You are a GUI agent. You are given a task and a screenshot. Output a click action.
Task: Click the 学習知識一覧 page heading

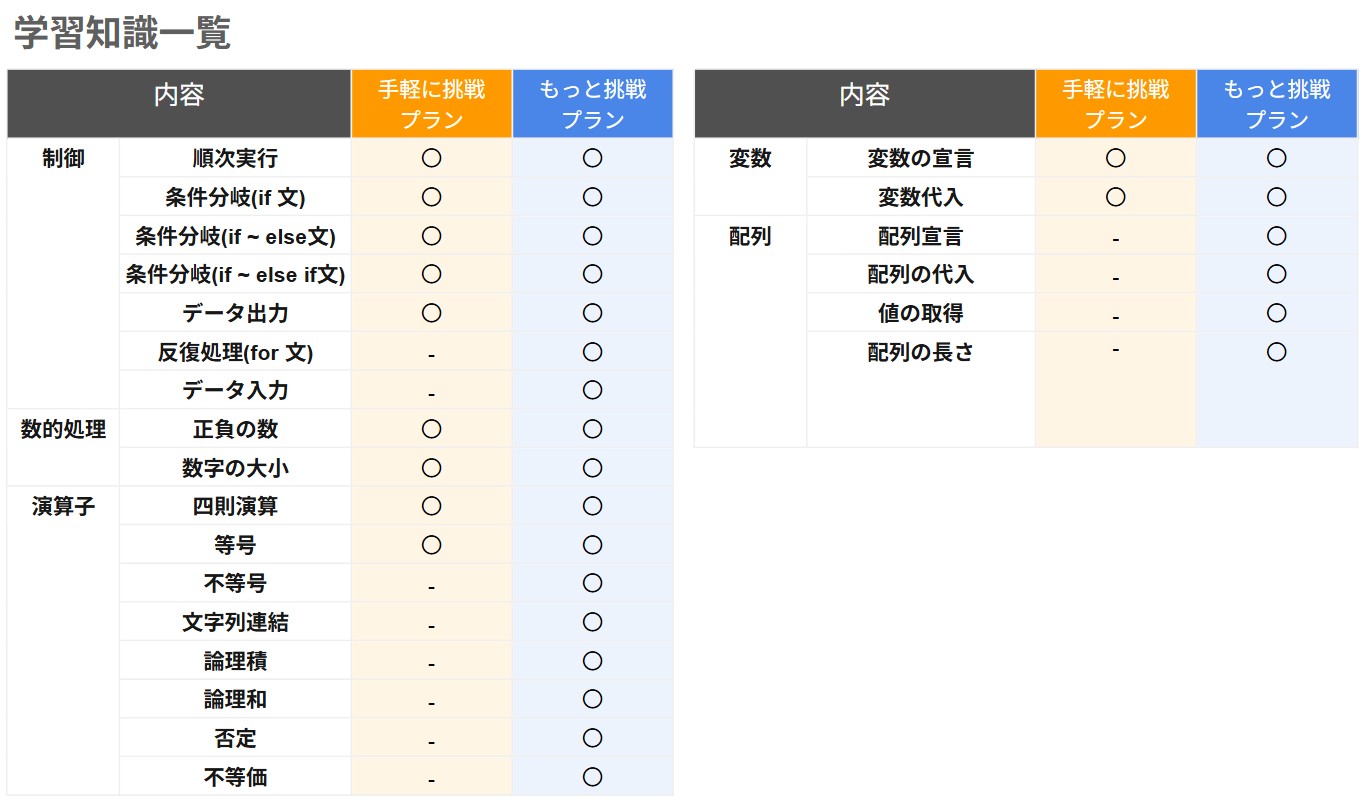tap(122, 33)
